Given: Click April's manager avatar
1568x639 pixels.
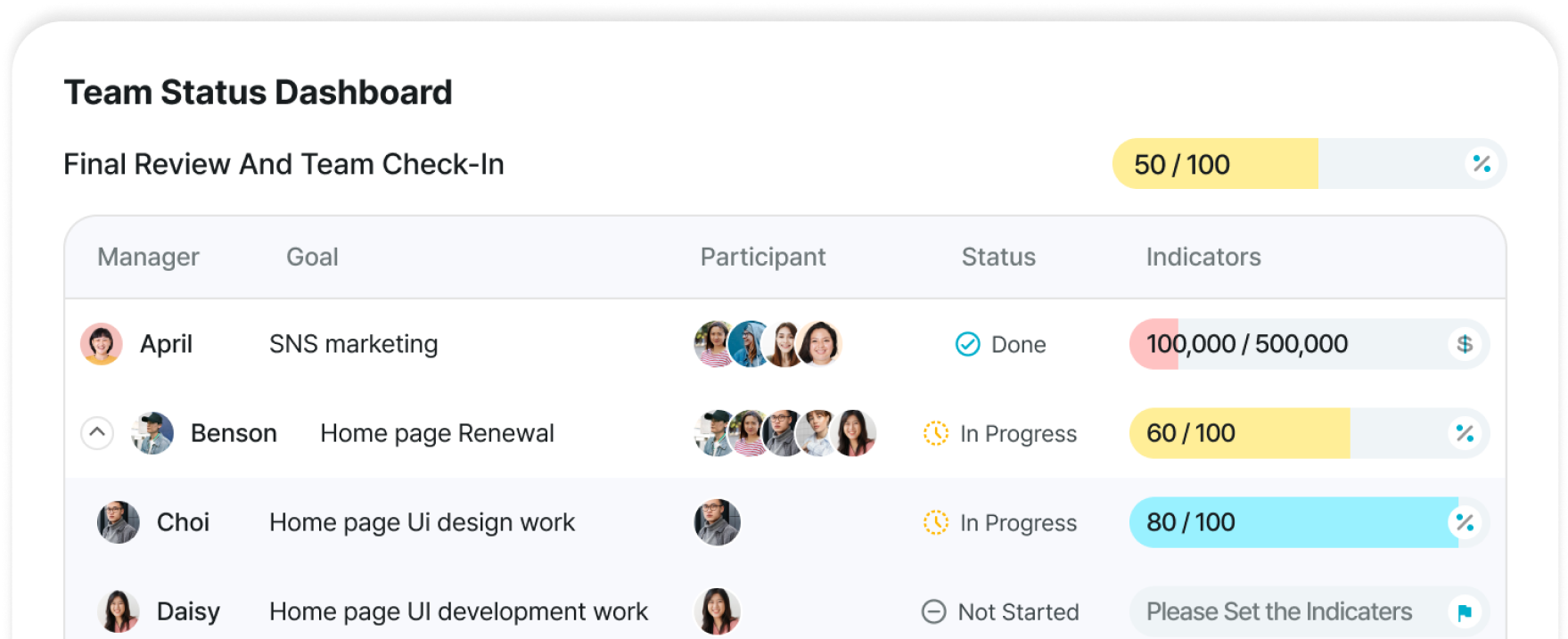Looking at the screenshot, I should coord(102,344).
